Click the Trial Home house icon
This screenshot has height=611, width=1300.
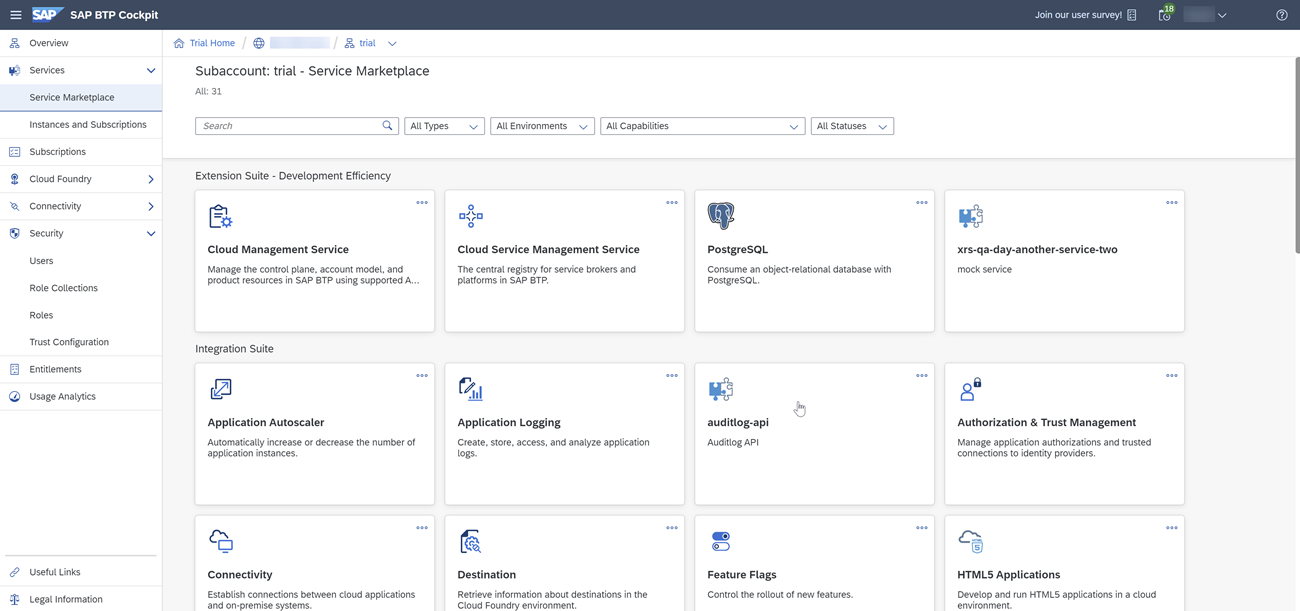click(x=179, y=43)
